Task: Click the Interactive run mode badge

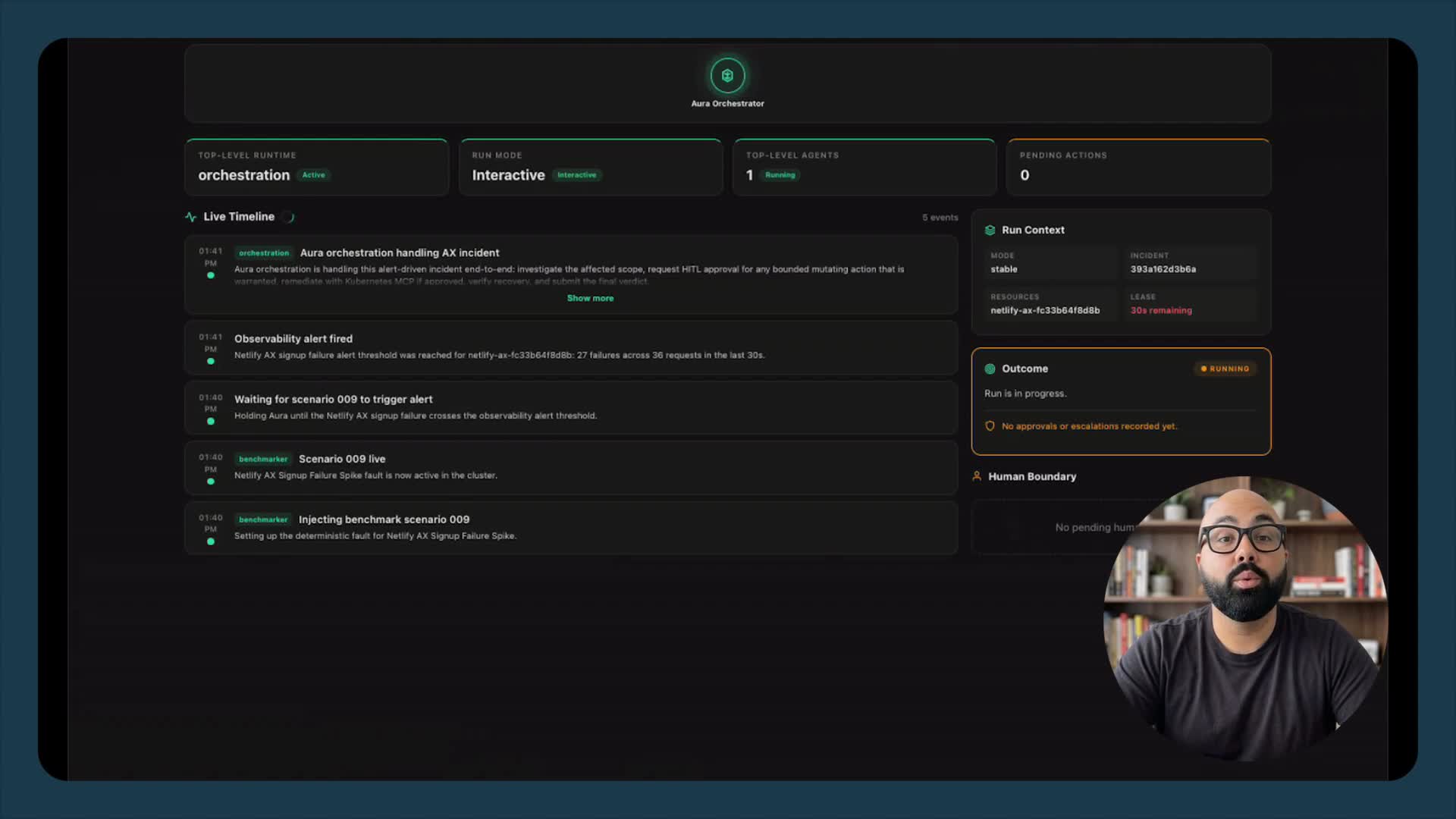Action: pos(576,175)
